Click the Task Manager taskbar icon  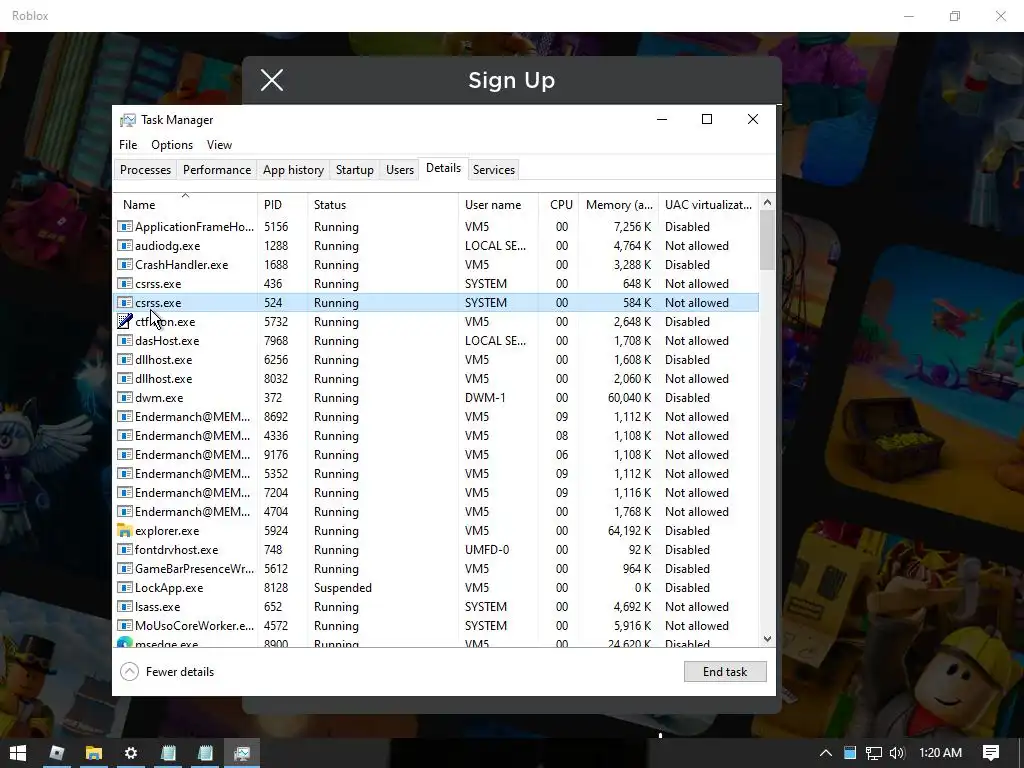[242, 753]
